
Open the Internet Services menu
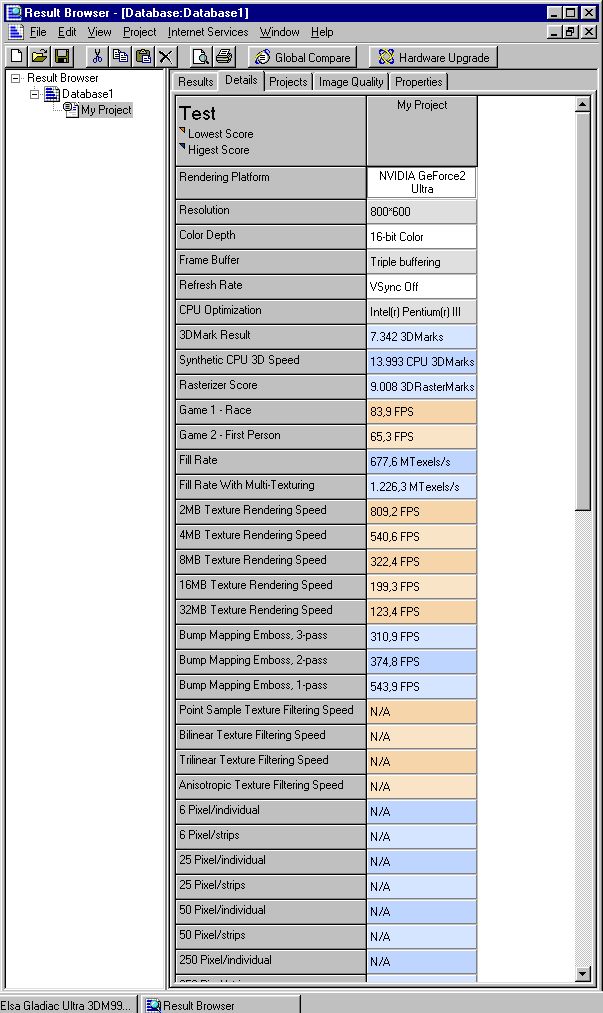pyautogui.click(x=207, y=32)
